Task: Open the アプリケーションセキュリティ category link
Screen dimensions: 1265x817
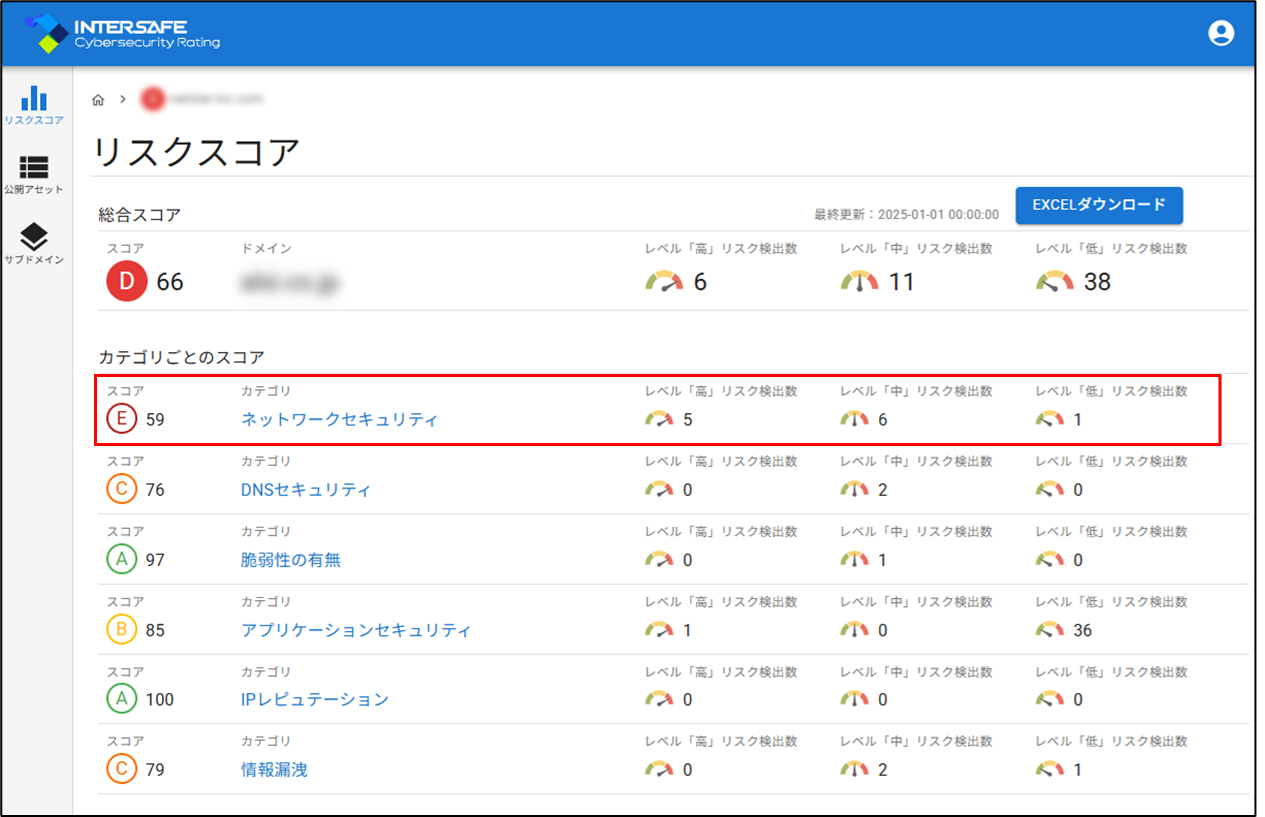Action: 356,630
